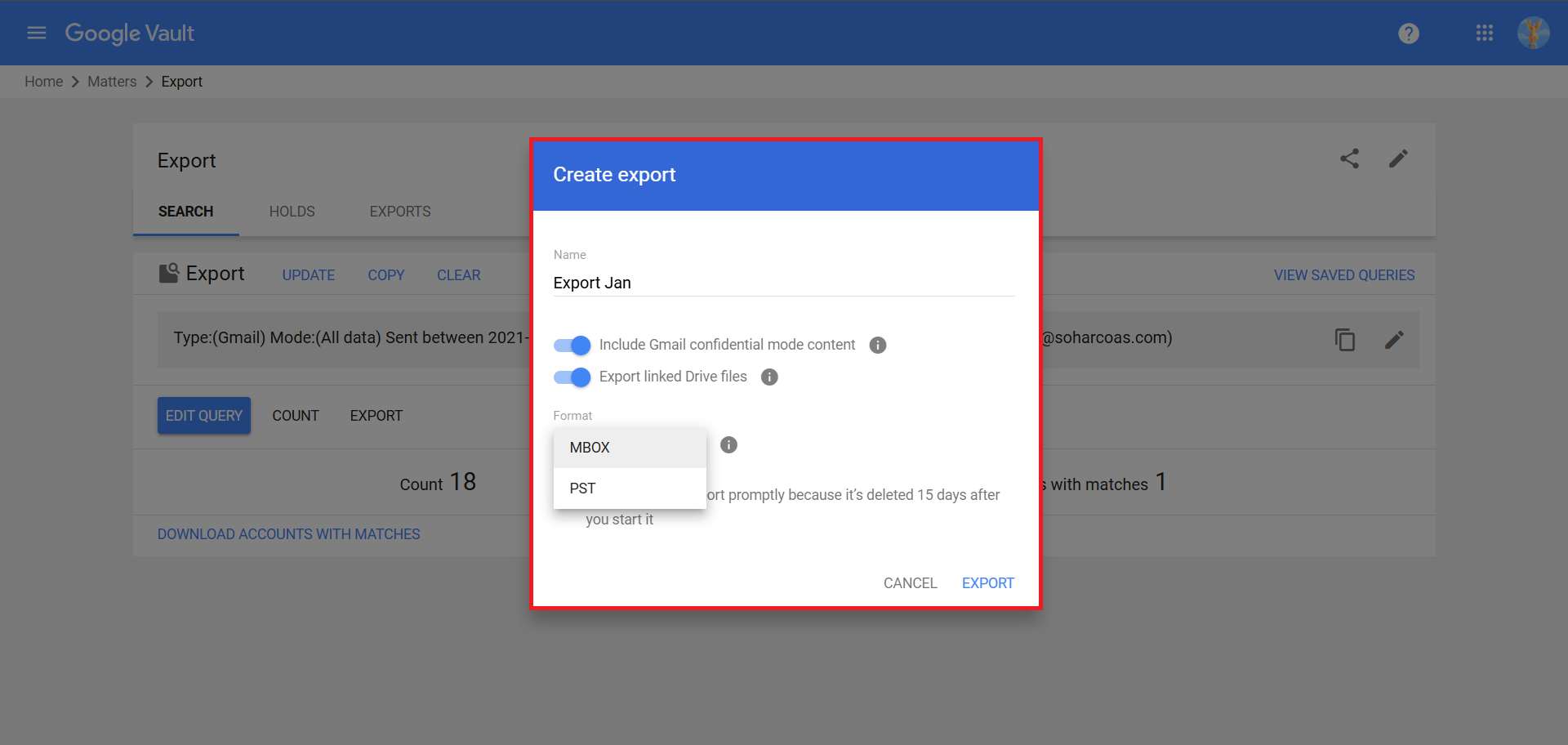The height and width of the screenshot is (745, 1568).
Task: Select PST format option
Action: click(x=630, y=488)
